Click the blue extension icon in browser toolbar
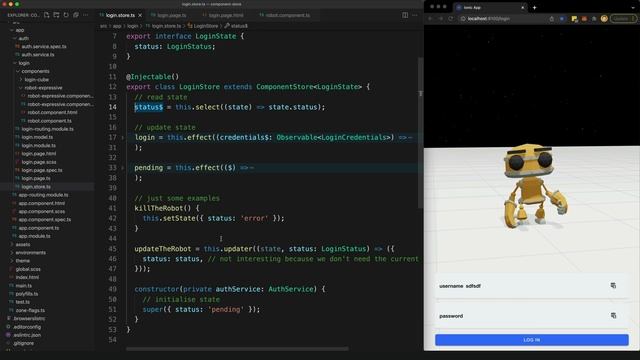Viewport: 640px width, 360px height. tap(562, 19)
